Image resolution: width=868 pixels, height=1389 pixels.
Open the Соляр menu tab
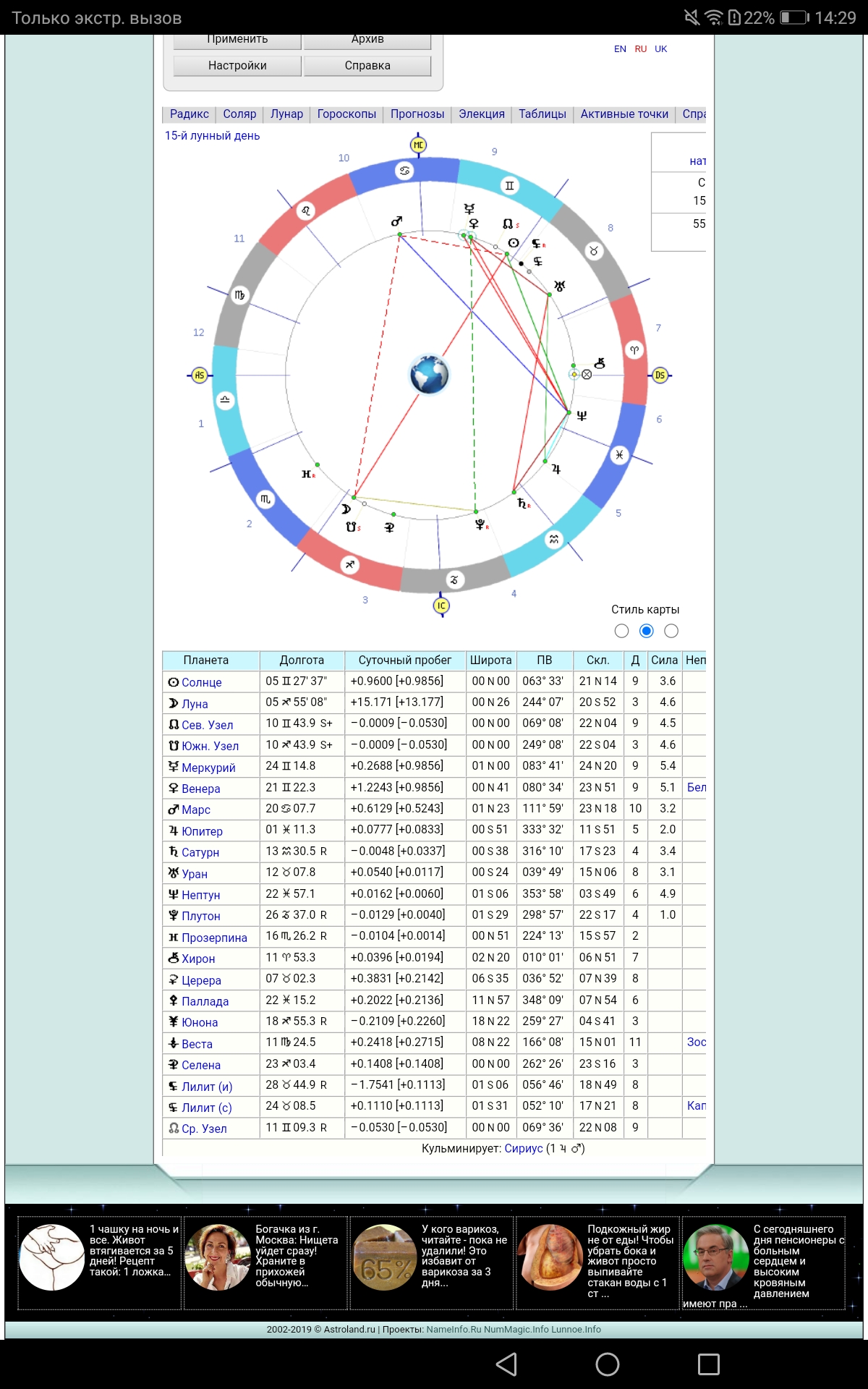pos(239,114)
